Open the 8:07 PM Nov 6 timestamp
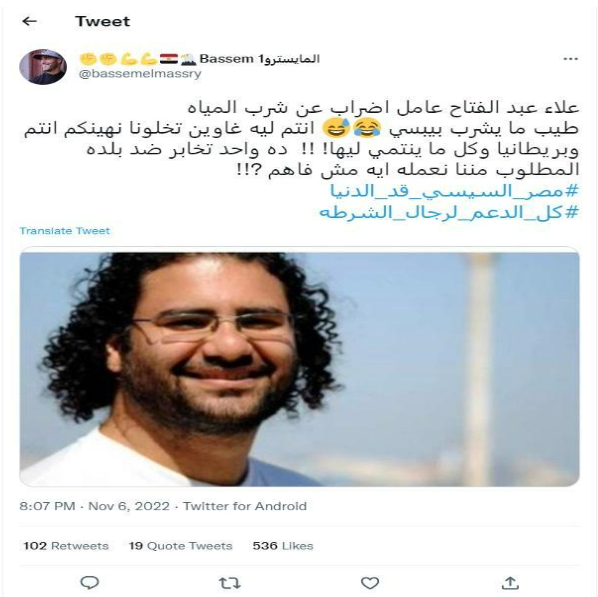Viewport: 598px width, 597px height. (x=95, y=506)
